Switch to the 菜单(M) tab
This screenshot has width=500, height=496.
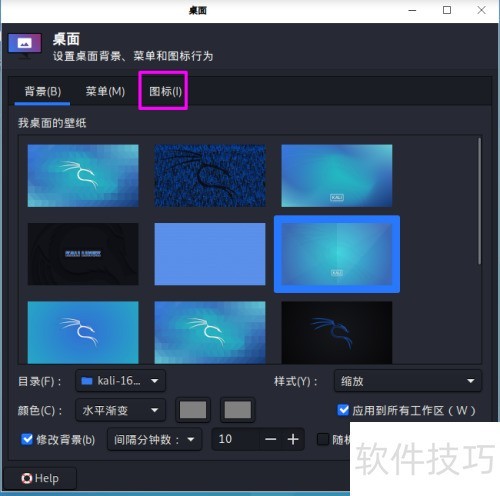pos(105,91)
